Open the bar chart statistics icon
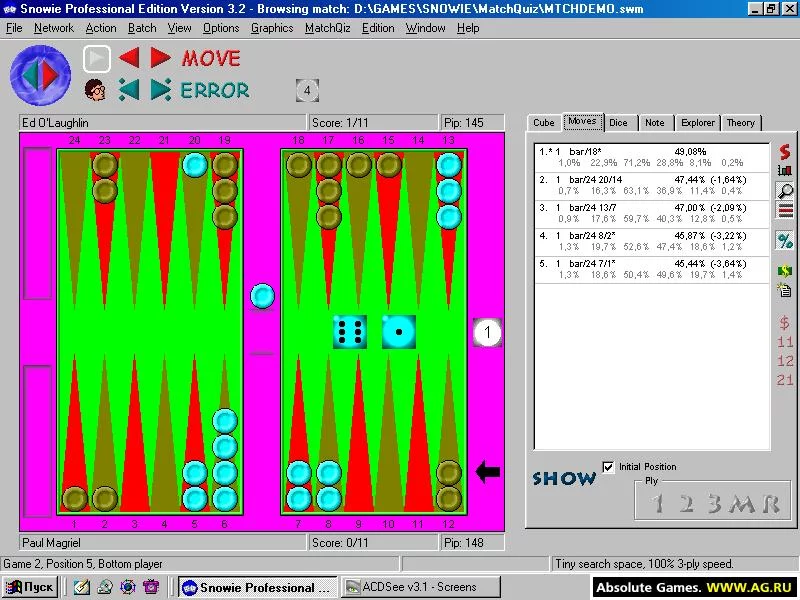800x600 pixels. point(785,170)
